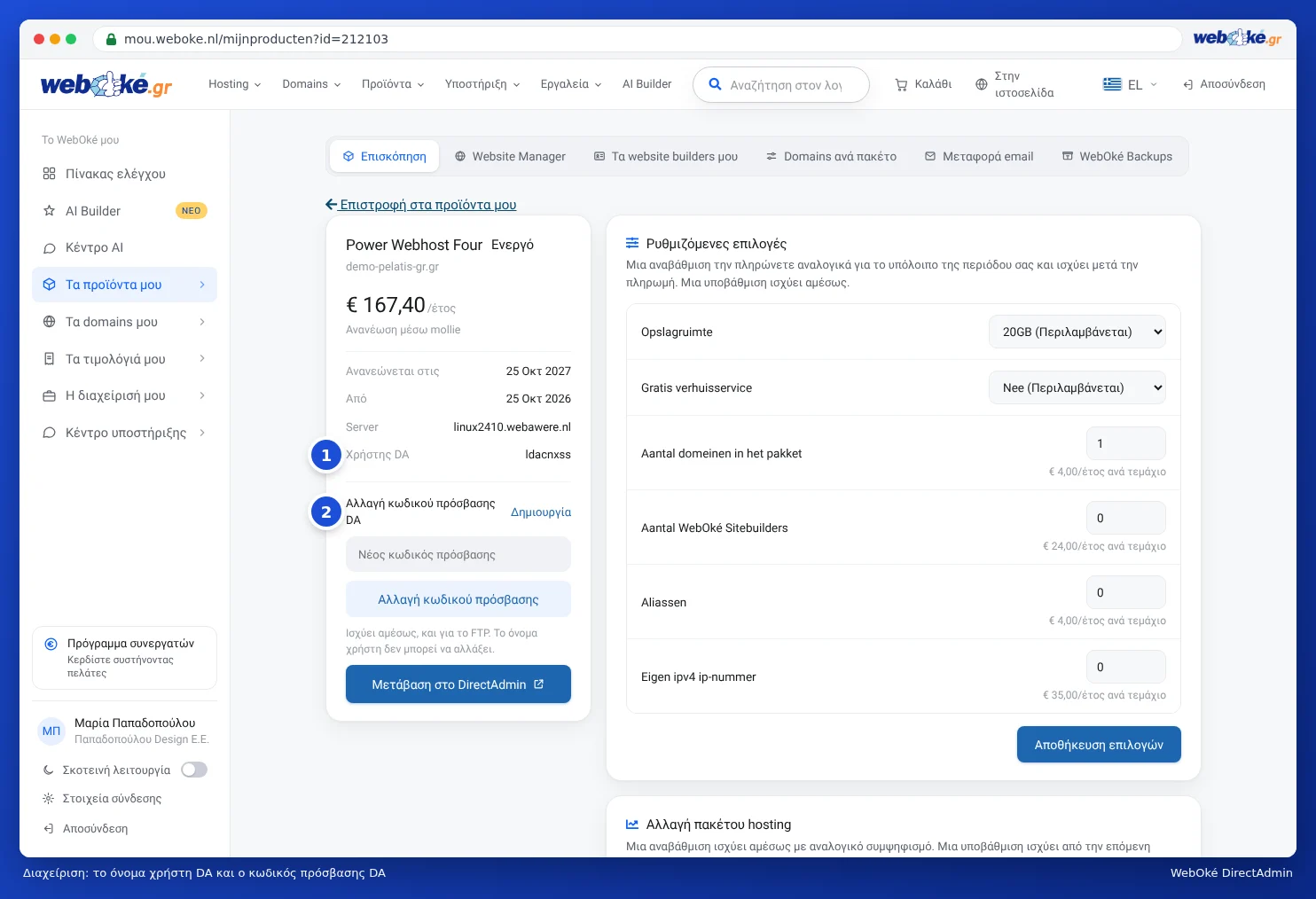Screen dimensions: 1316x899
Task: Open the Μεταφορά email tab
Action: coord(979,157)
